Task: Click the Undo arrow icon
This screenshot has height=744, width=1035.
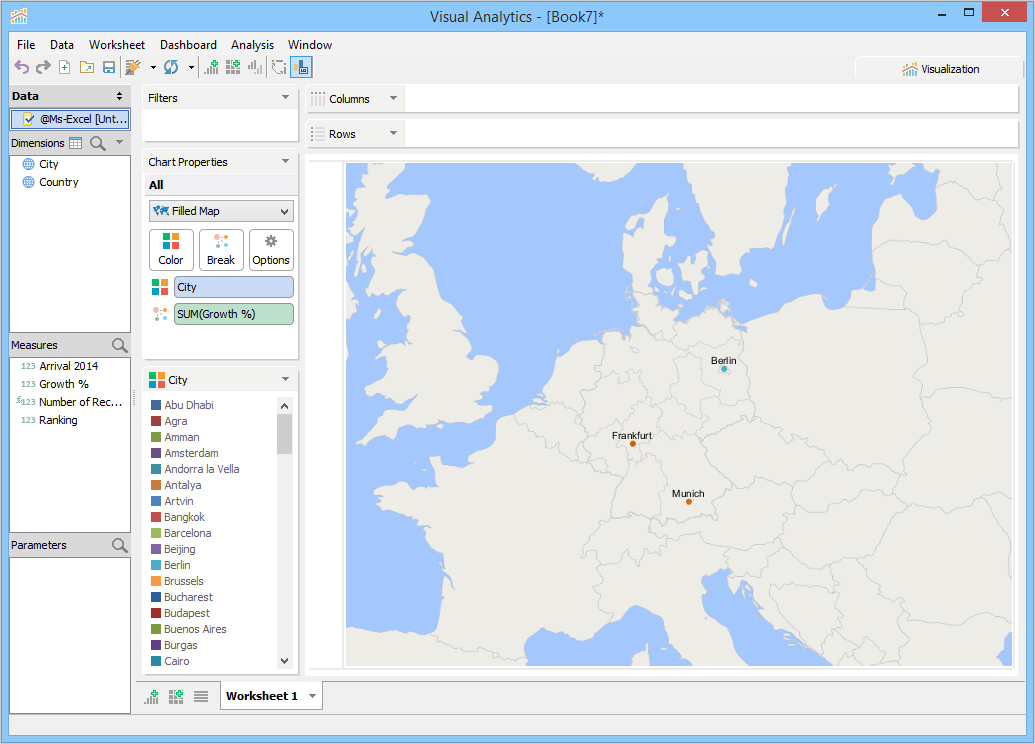Action: point(22,67)
